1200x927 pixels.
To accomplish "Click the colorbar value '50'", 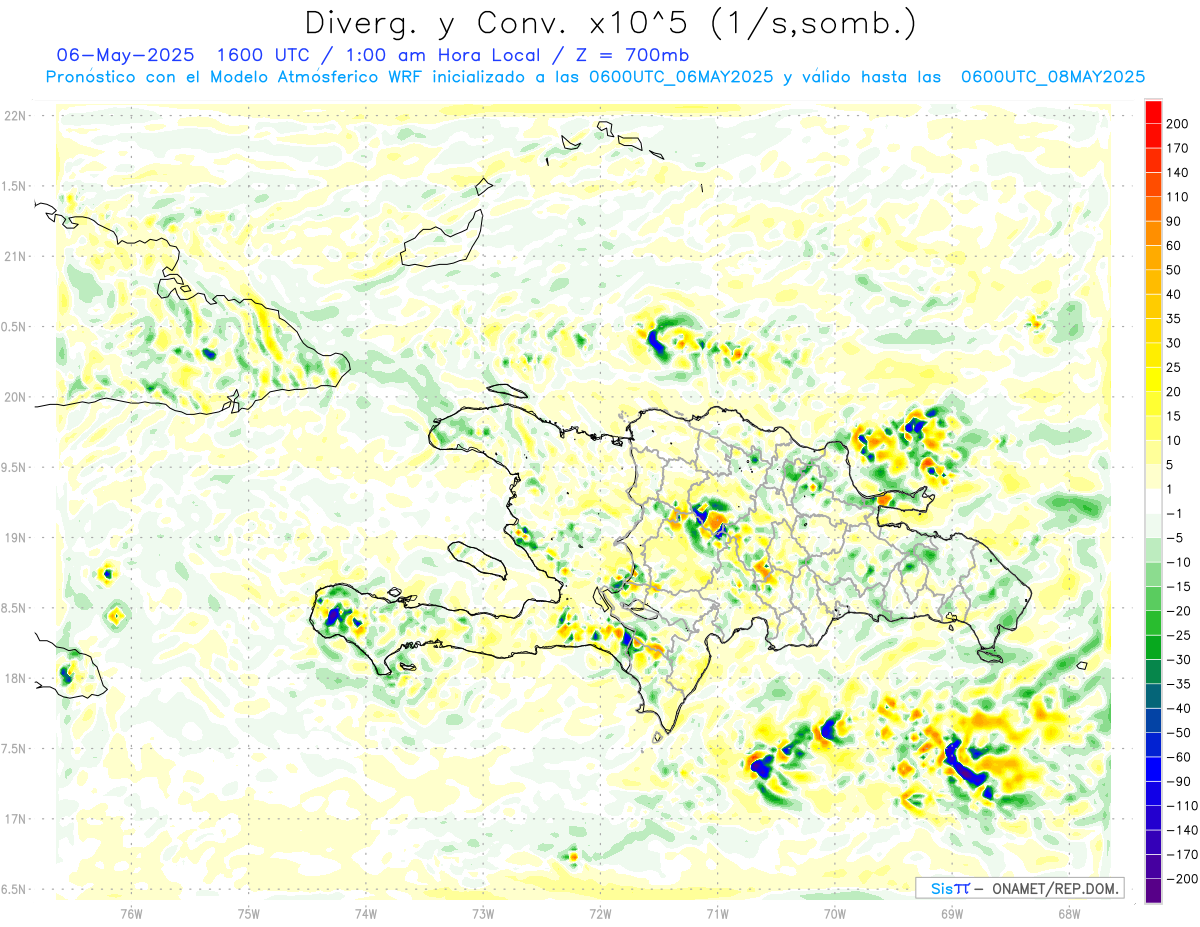I will (x=1174, y=270).
